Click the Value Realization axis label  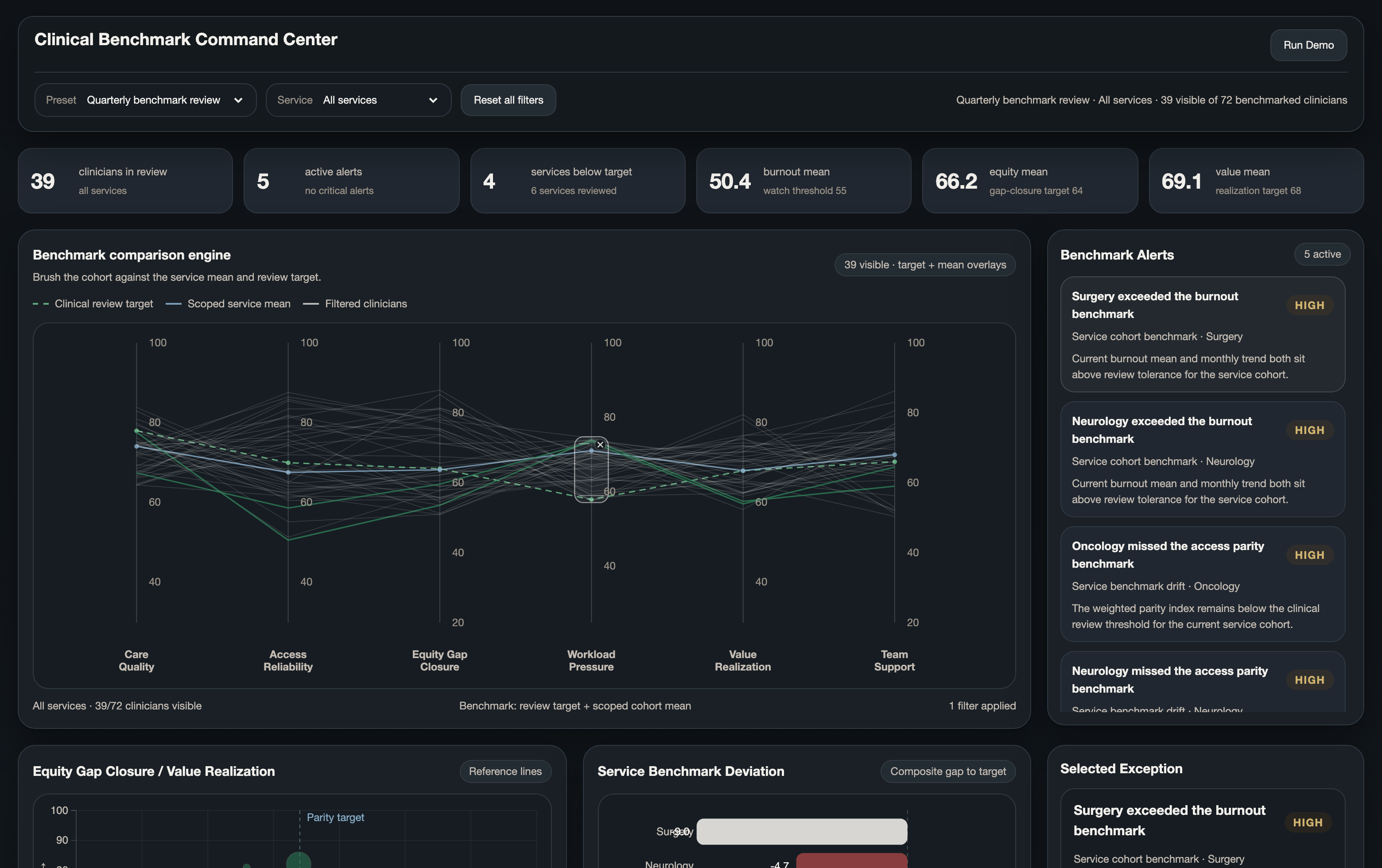pyautogui.click(x=743, y=660)
